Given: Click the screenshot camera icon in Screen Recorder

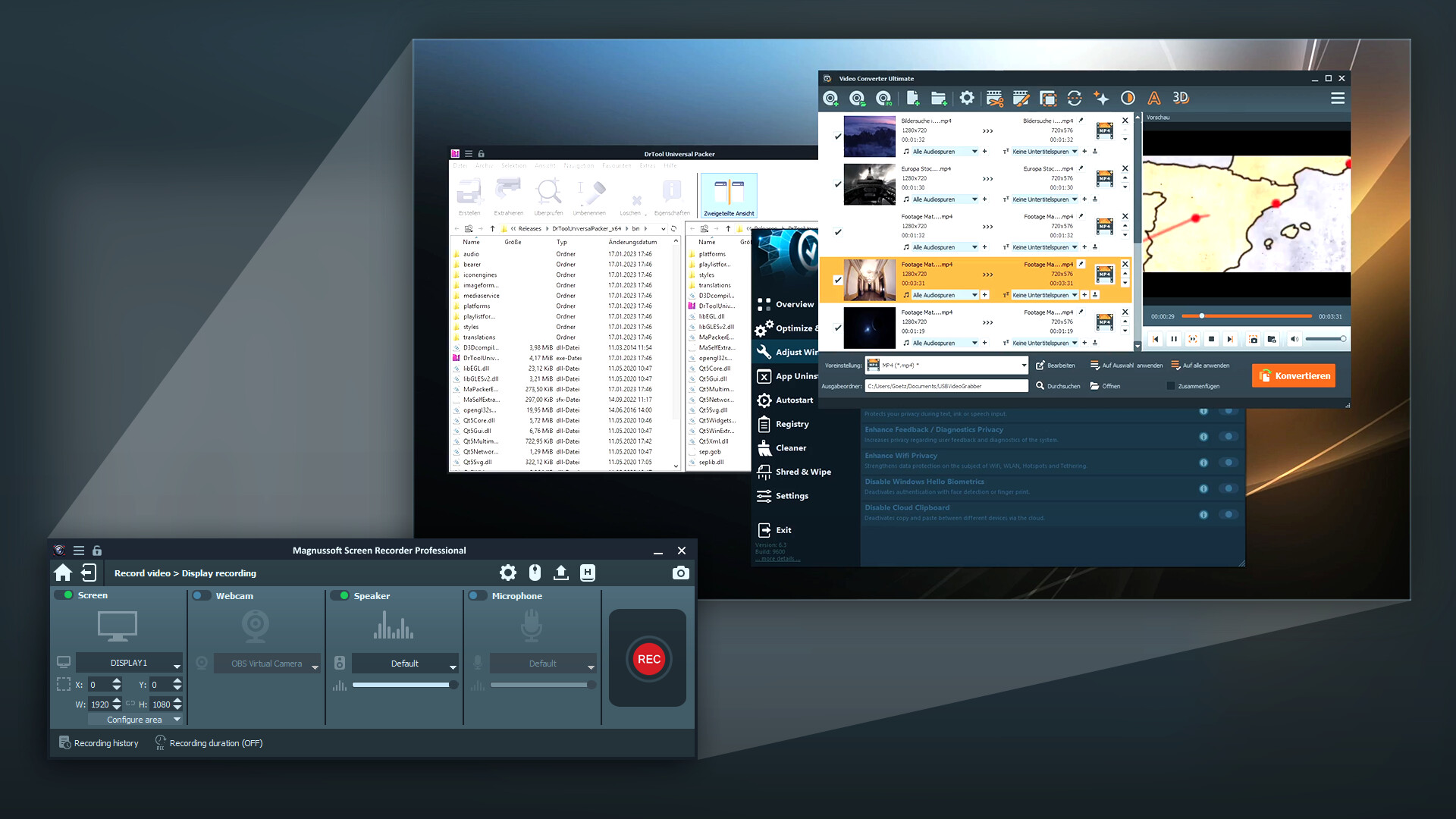Looking at the screenshot, I should click(x=680, y=573).
